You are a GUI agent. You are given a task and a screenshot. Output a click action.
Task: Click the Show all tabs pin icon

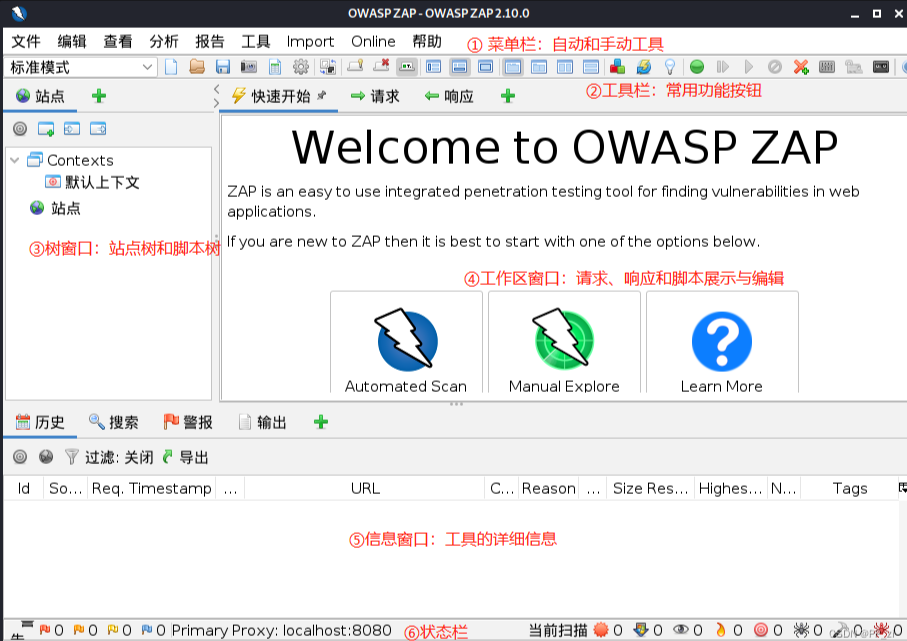point(355,66)
